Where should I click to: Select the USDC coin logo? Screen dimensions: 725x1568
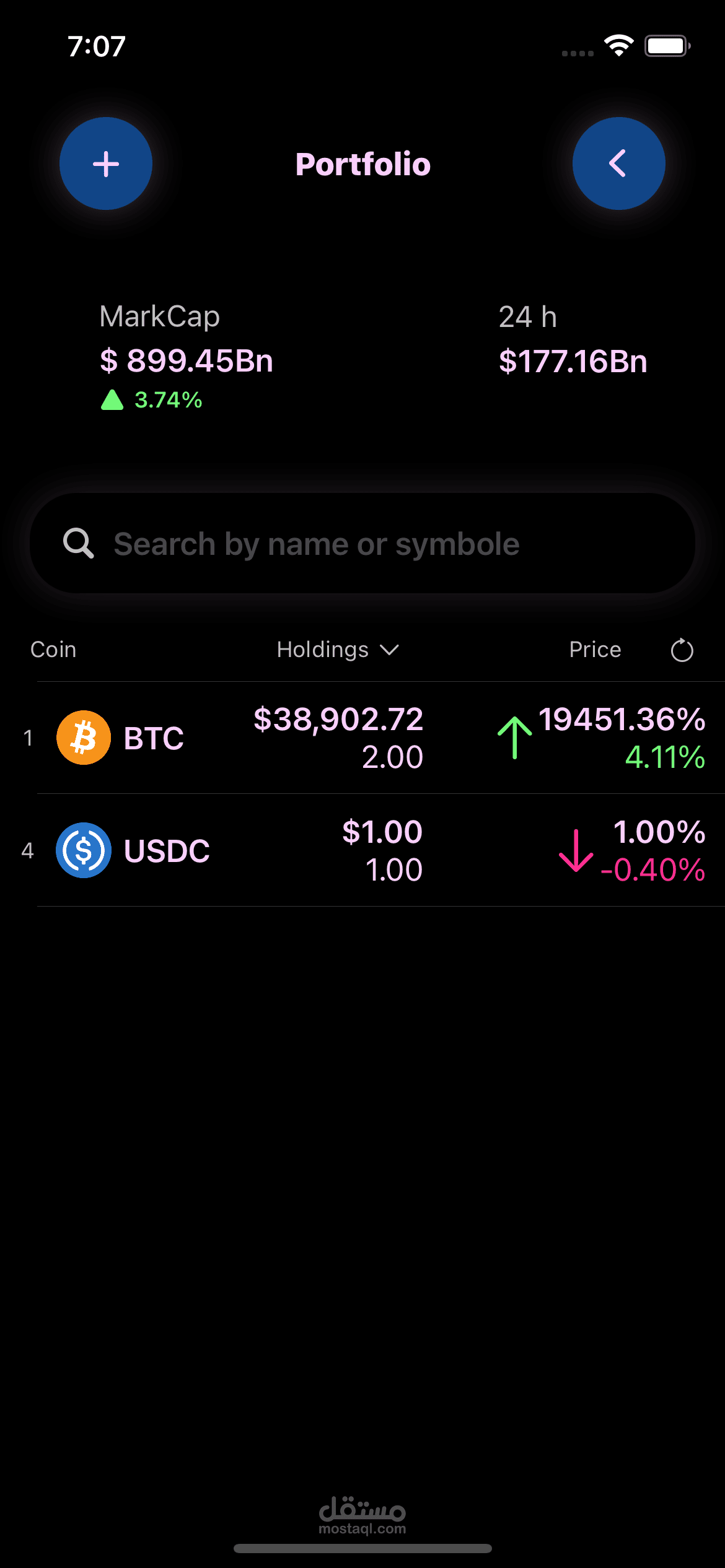(84, 850)
